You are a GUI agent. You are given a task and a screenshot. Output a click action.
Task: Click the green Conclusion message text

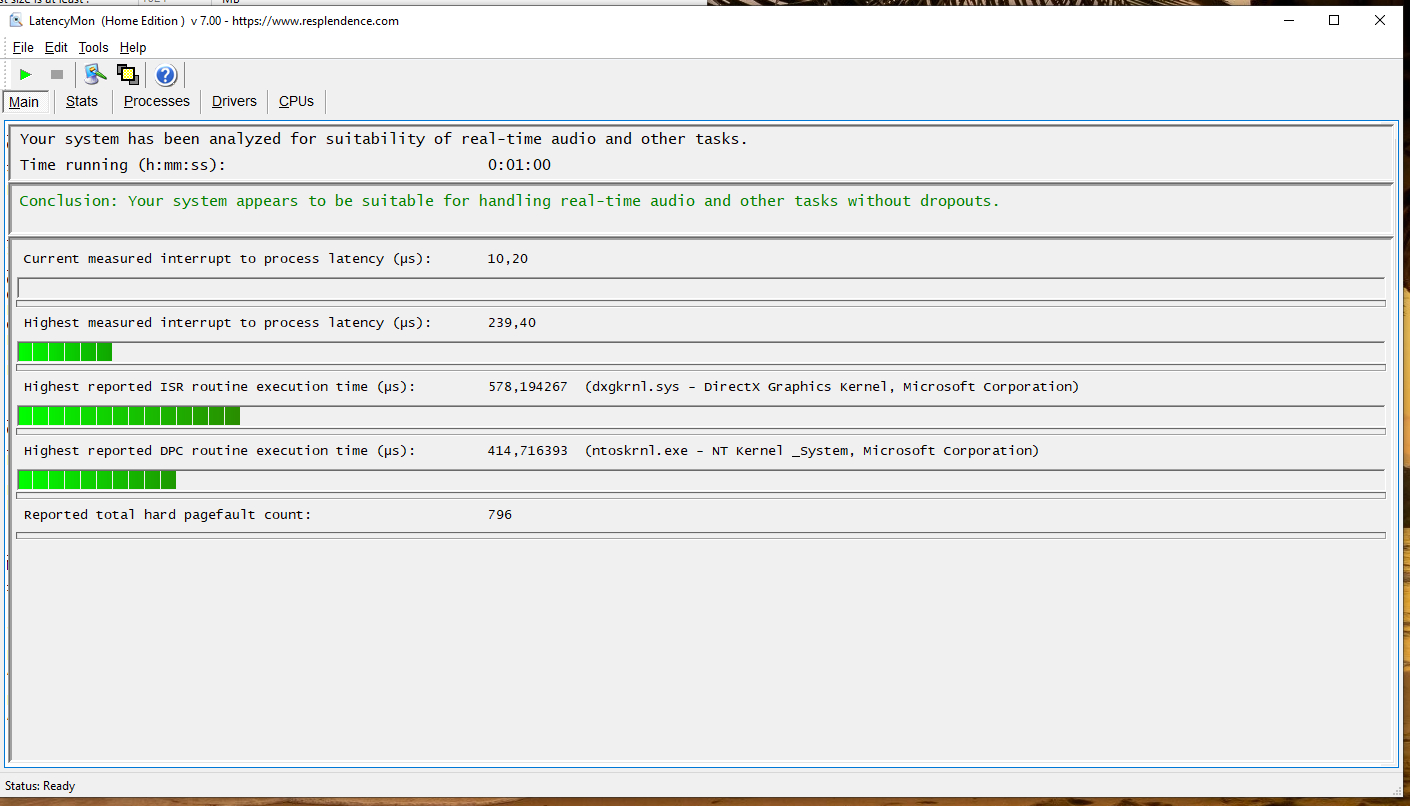(x=509, y=201)
